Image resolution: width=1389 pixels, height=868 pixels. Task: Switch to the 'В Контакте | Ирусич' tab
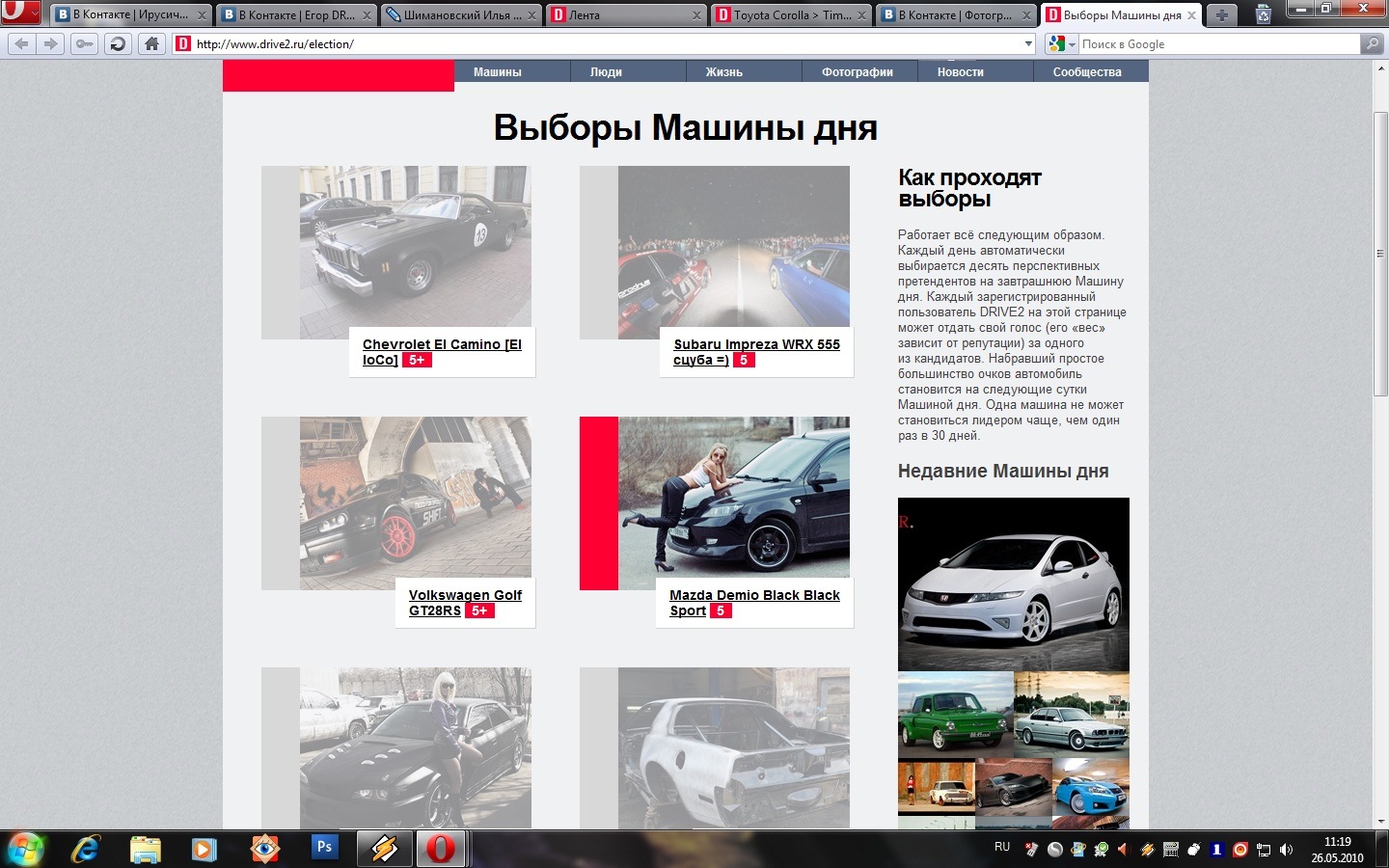pos(131,15)
